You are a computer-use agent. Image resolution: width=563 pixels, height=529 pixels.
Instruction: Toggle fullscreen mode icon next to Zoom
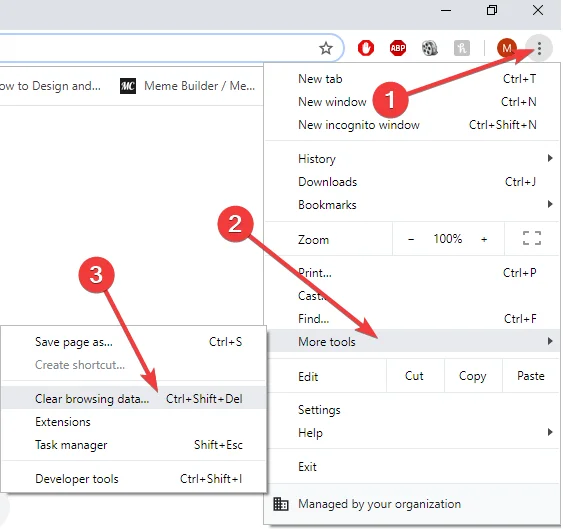point(532,238)
